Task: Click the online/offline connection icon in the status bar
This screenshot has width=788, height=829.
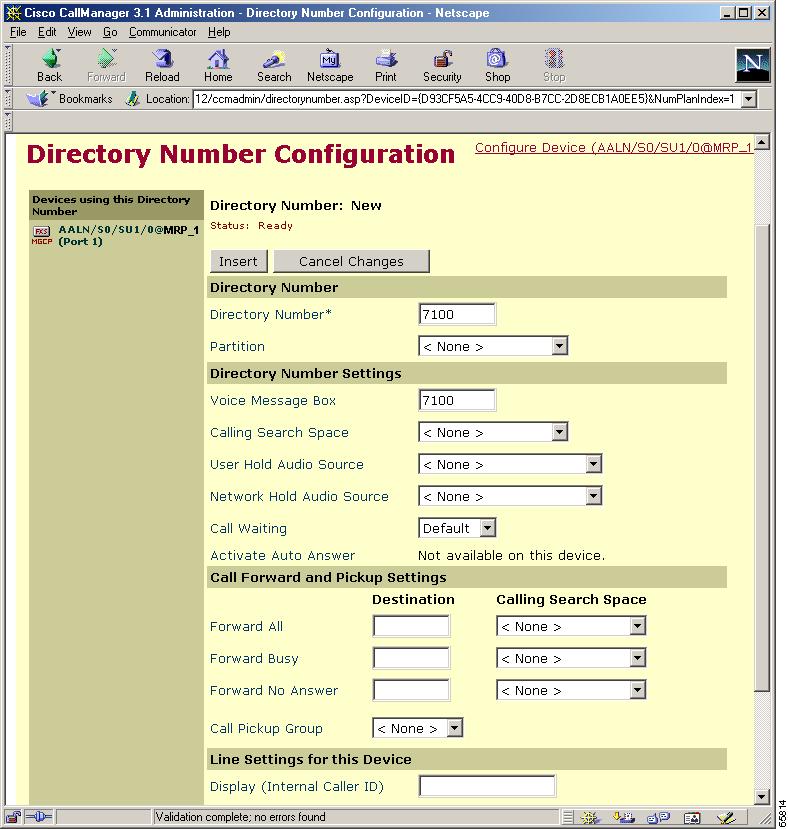Action: (x=39, y=817)
